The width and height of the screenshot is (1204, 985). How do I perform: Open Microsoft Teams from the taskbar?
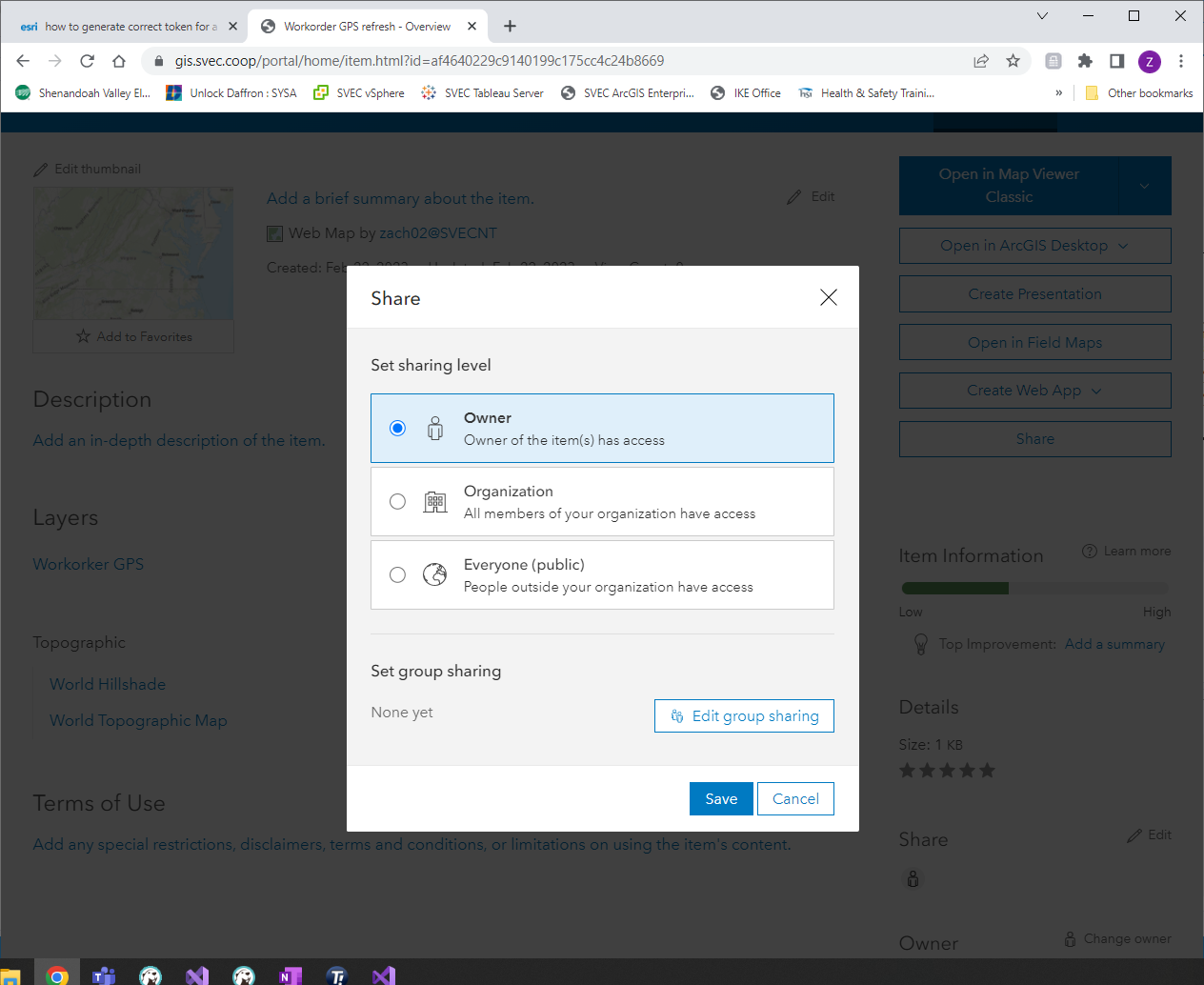coord(104,975)
